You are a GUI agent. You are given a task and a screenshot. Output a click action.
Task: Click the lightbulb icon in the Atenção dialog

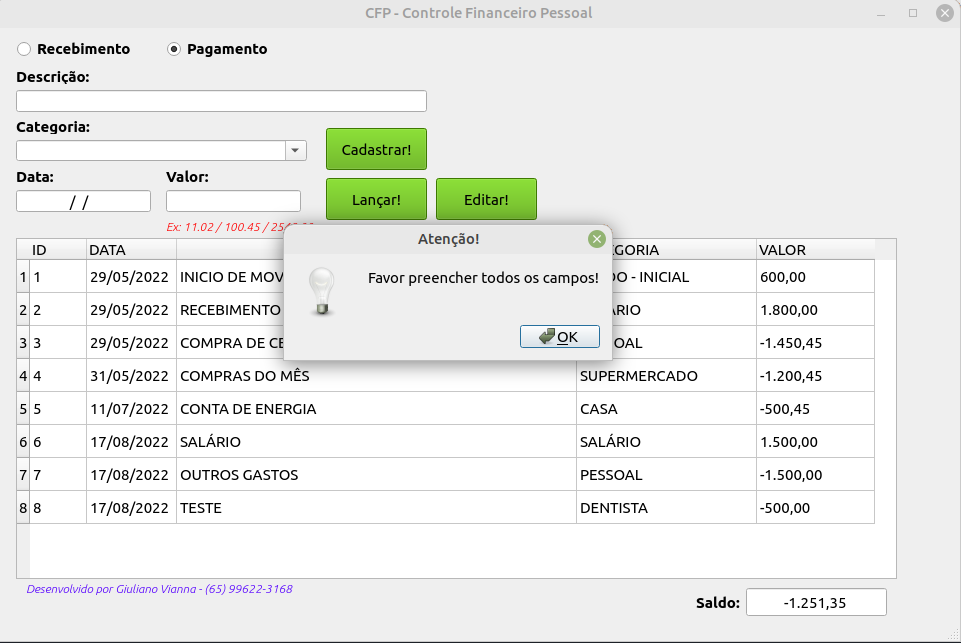coord(322,289)
